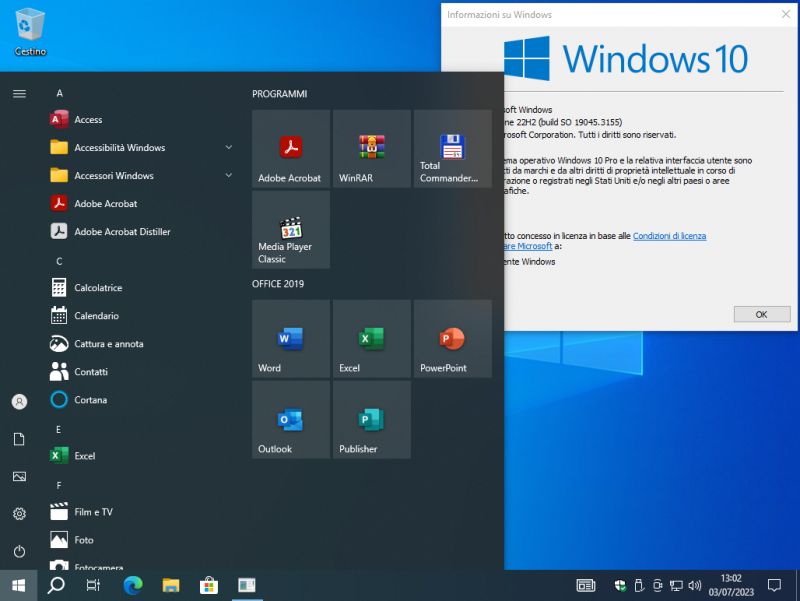Screen dimensions: 800x601
Task: Click the safely remove hardware tray icon
Action: [x=639, y=585]
